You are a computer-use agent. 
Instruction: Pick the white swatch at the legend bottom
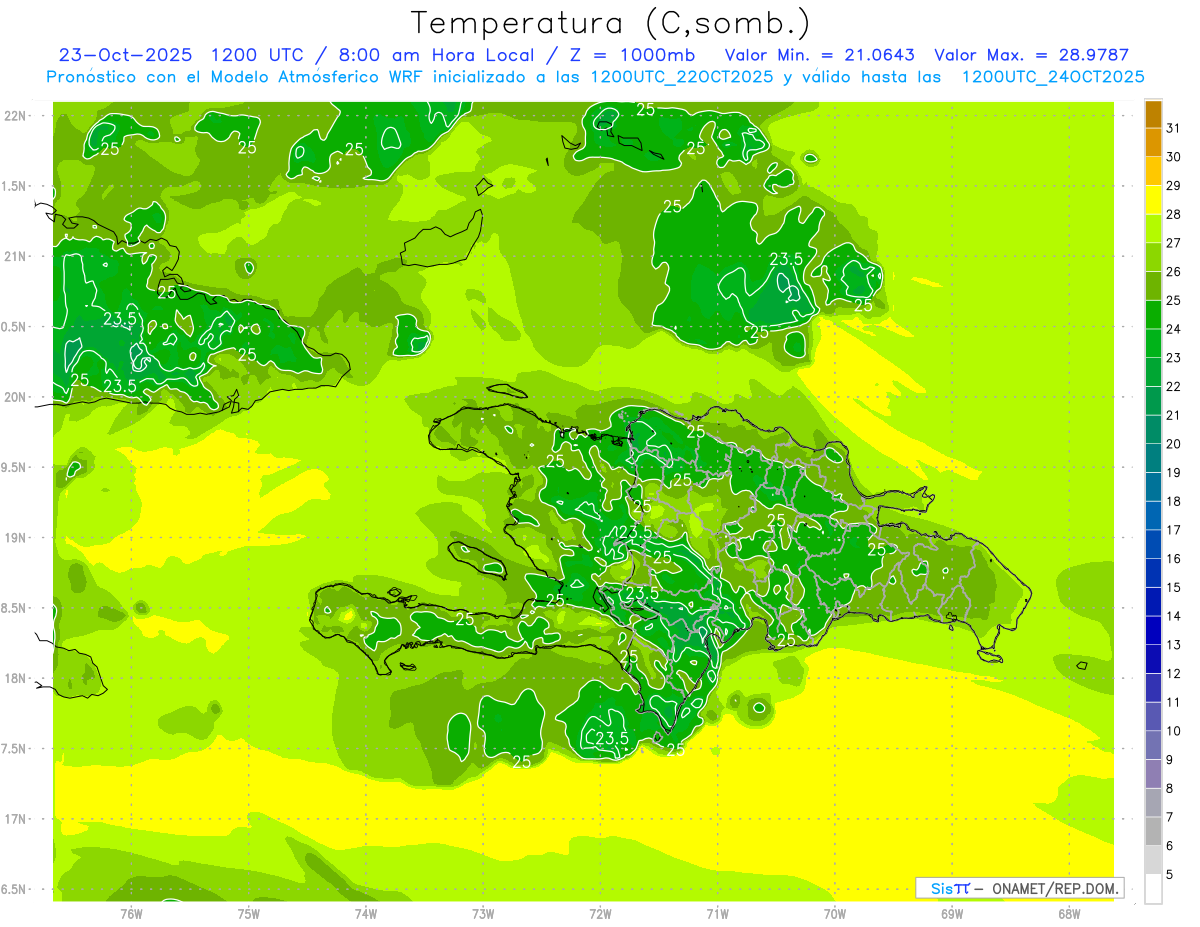(1153, 889)
